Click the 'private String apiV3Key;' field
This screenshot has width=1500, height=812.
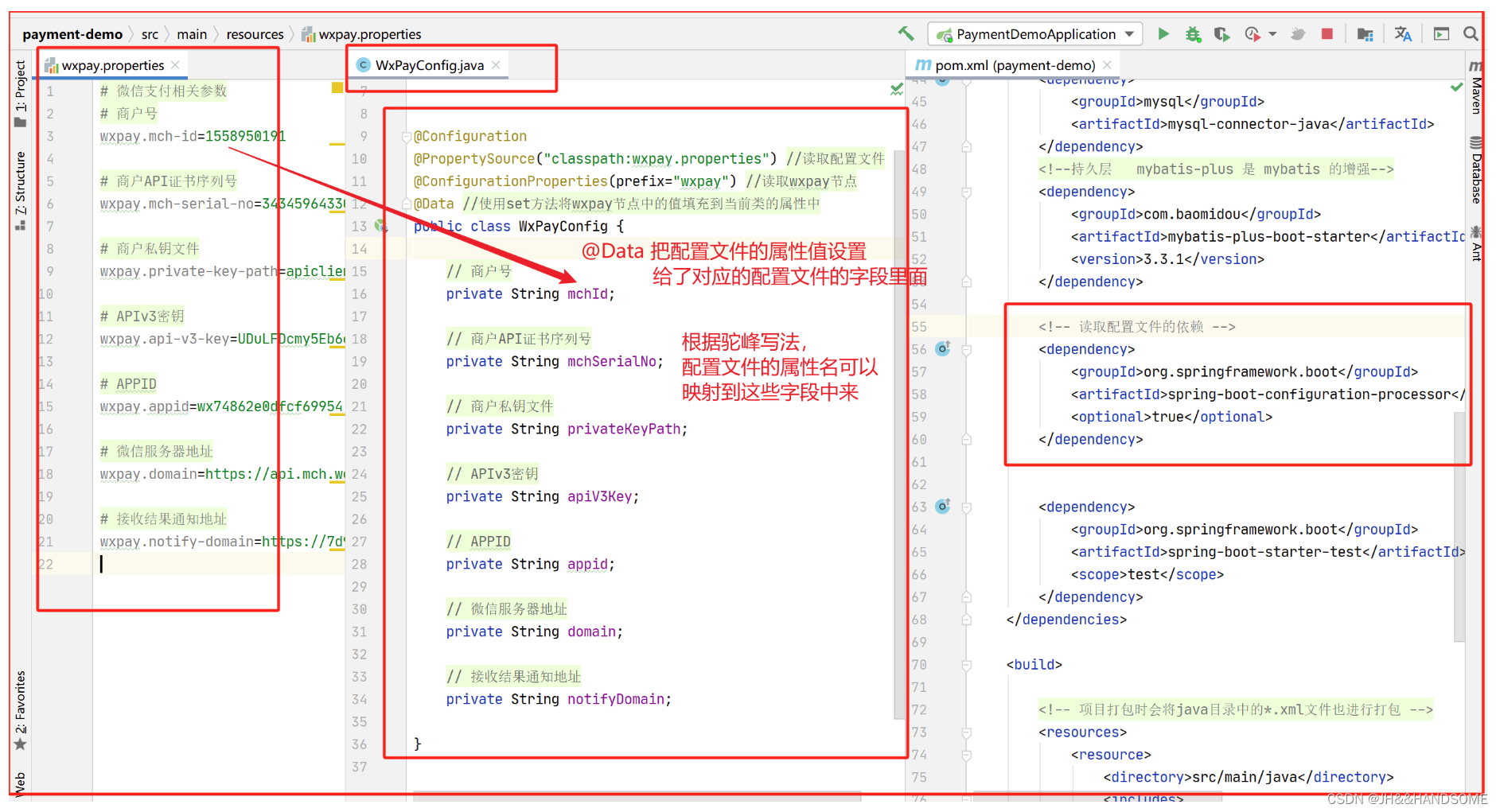click(542, 497)
